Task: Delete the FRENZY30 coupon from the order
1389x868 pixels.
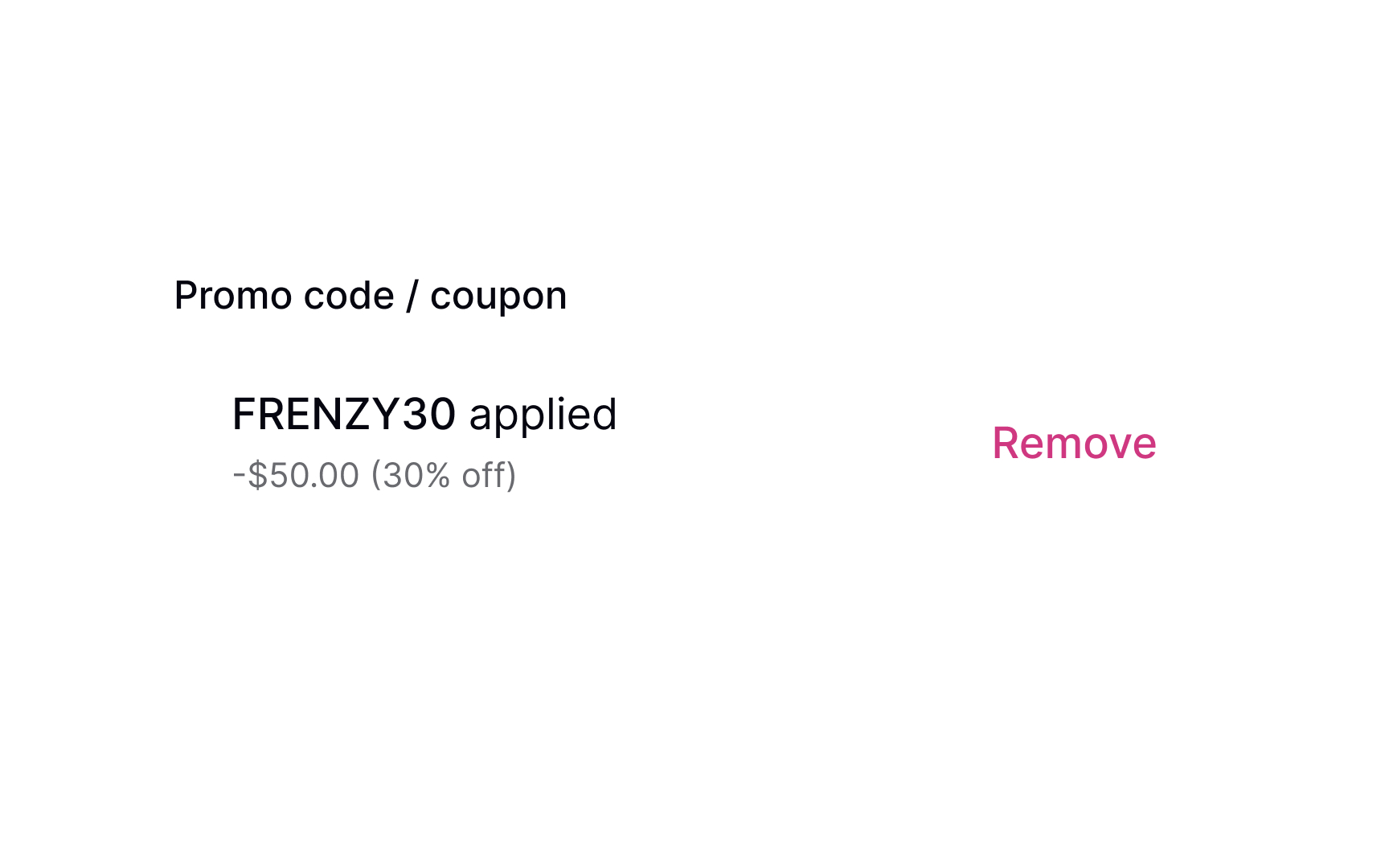Action: [x=1075, y=443]
